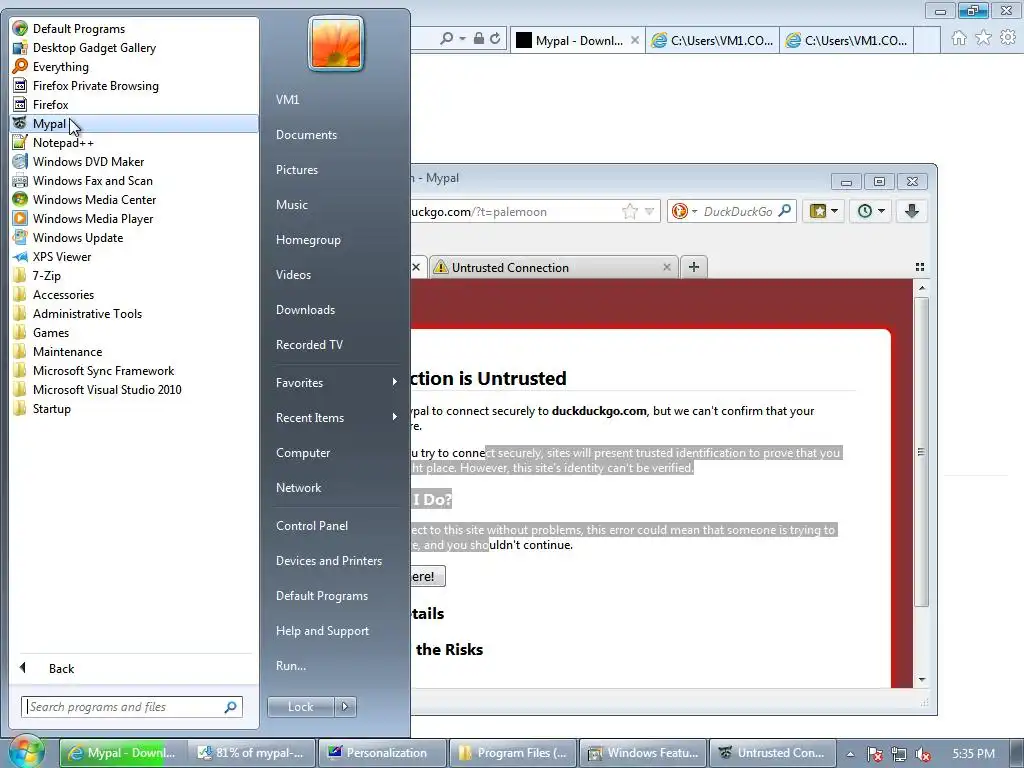
Task: Open the Everything search program
Action: (134, 67)
